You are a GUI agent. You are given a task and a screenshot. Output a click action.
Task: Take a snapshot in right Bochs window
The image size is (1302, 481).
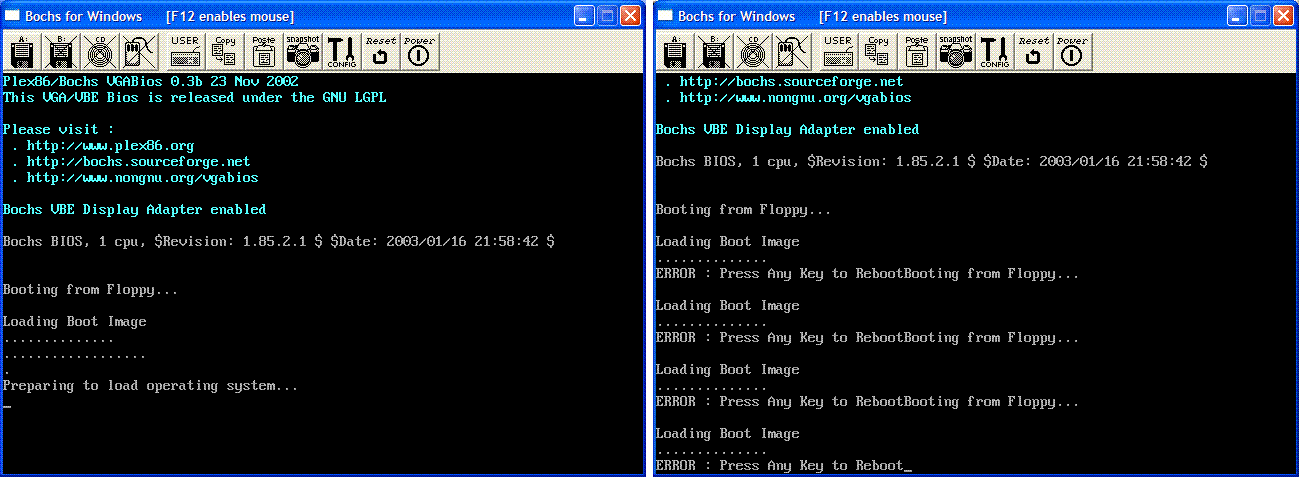[x=956, y=51]
